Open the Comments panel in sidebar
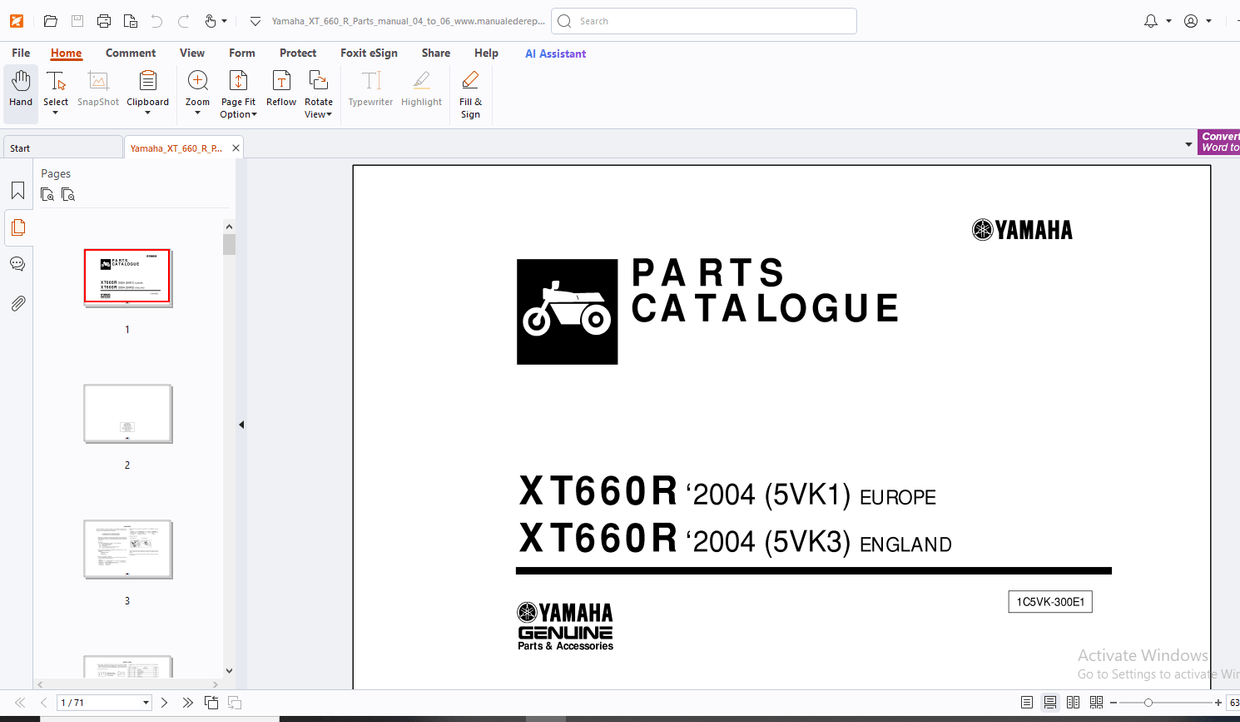Image resolution: width=1240 pixels, height=722 pixels. click(x=17, y=263)
